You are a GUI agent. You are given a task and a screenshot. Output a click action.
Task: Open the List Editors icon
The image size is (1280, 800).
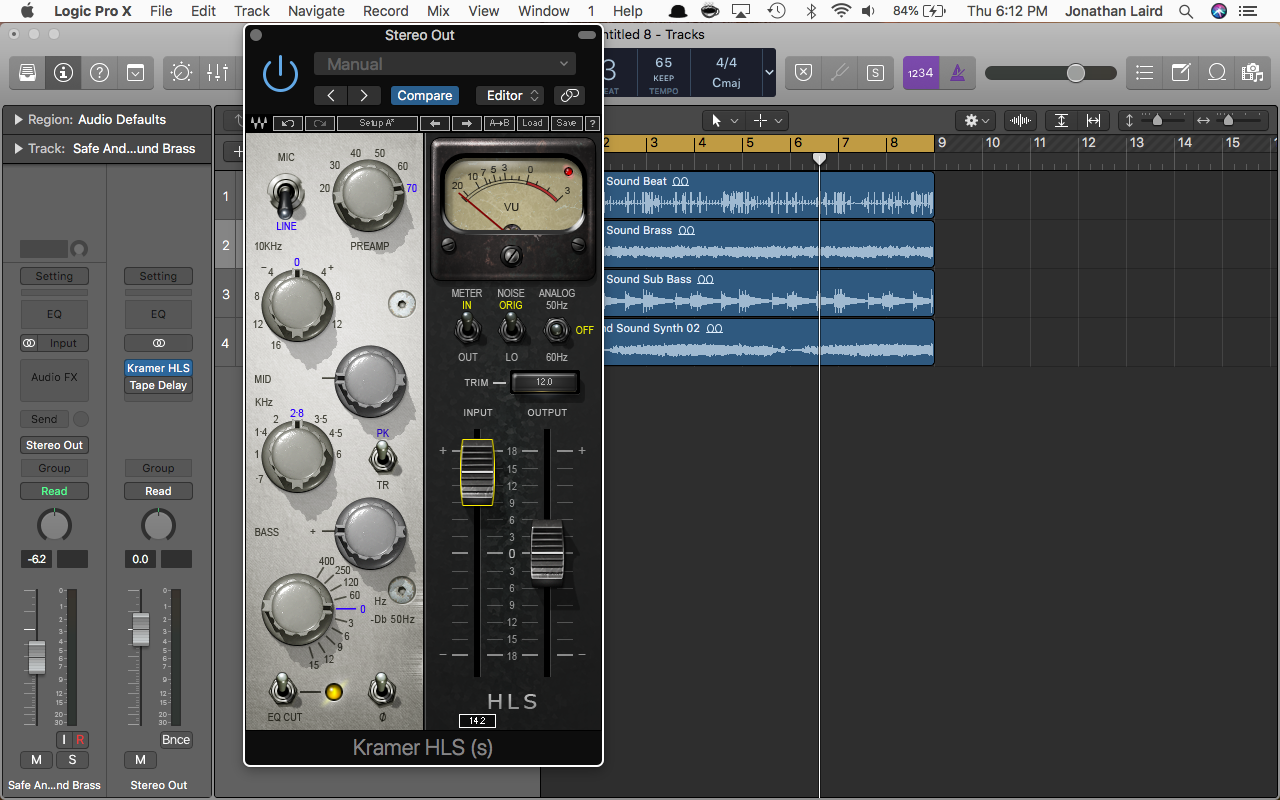(1145, 73)
